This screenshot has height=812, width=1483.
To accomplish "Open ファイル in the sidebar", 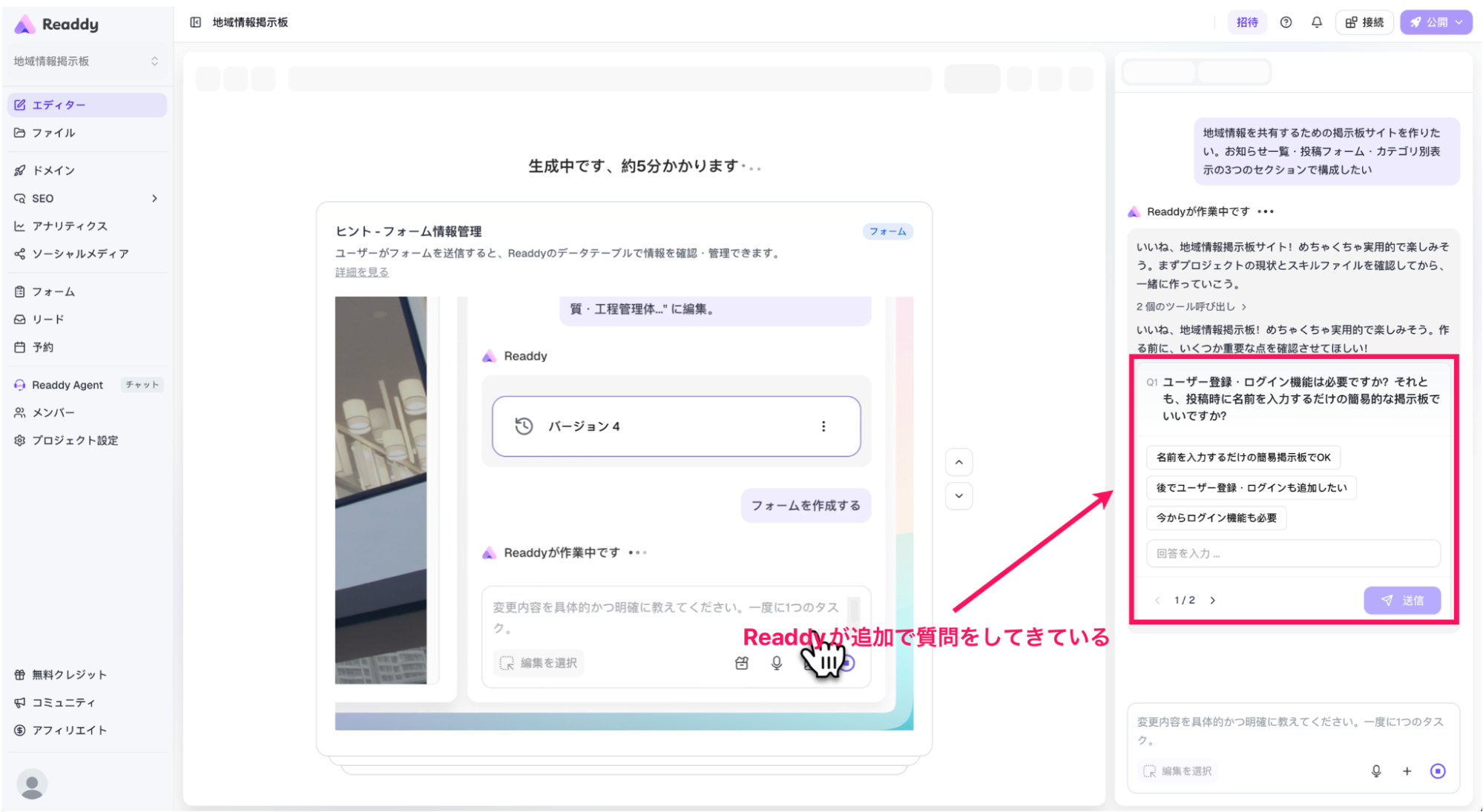I will pyautogui.click(x=87, y=133).
